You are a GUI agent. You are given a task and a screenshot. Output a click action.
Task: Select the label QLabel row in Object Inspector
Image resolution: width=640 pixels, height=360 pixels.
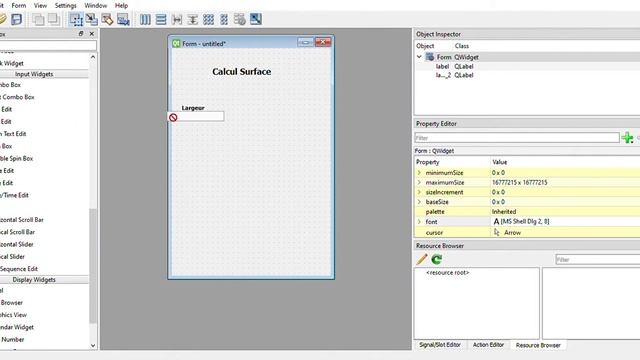527,66
